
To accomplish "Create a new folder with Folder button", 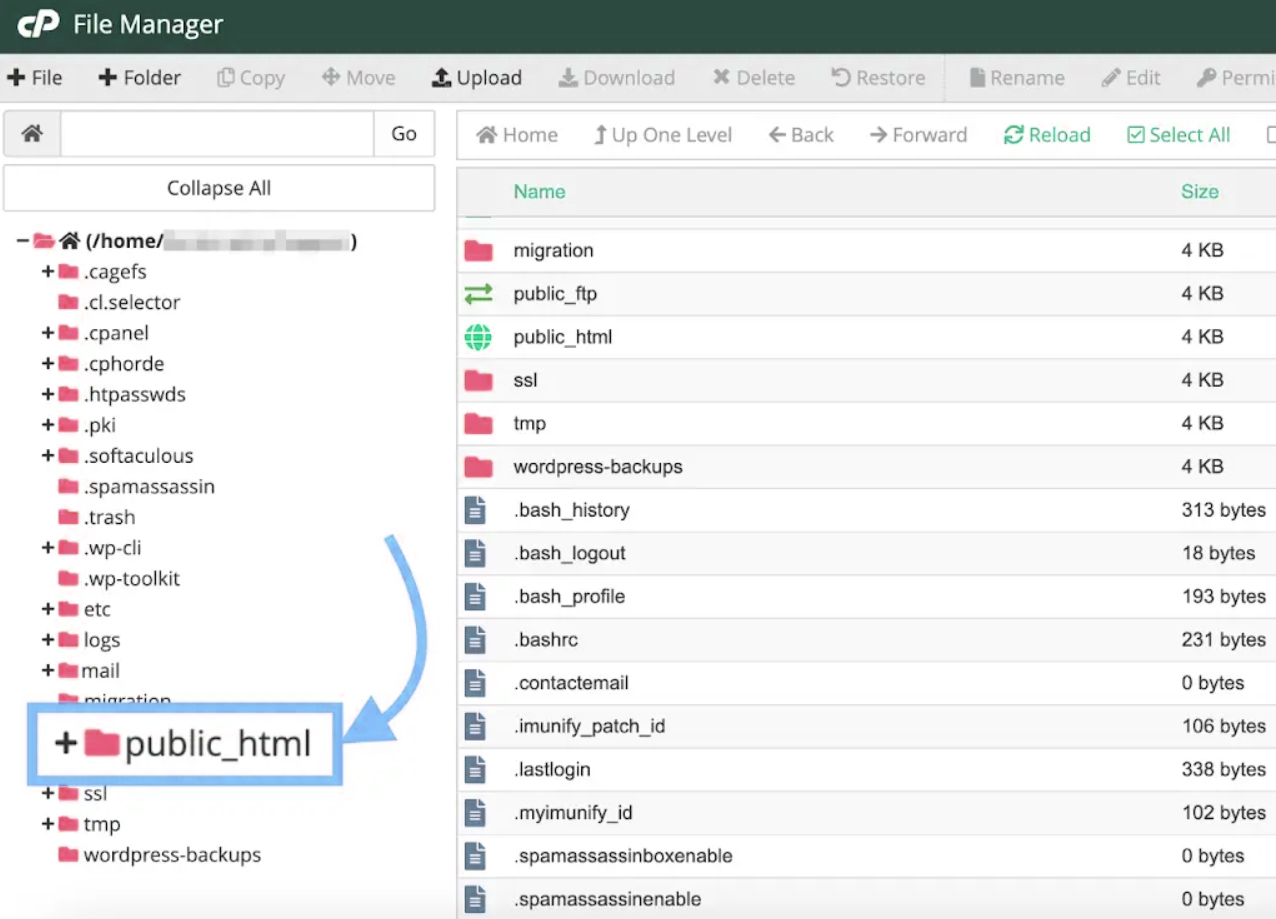I will [x=139, y=78].
